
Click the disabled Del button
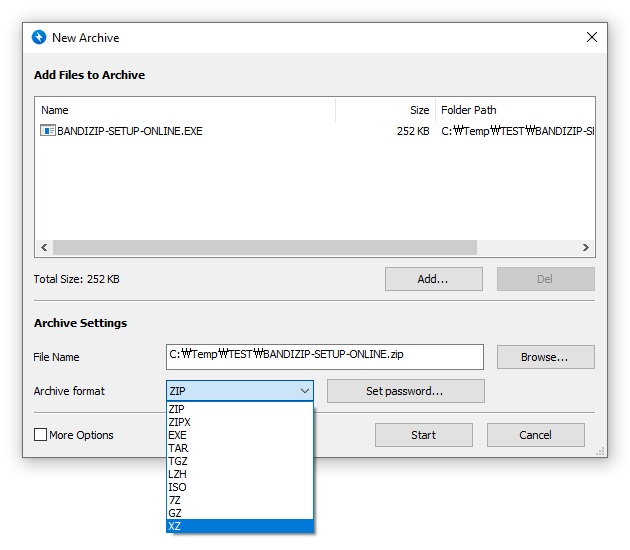546,279
